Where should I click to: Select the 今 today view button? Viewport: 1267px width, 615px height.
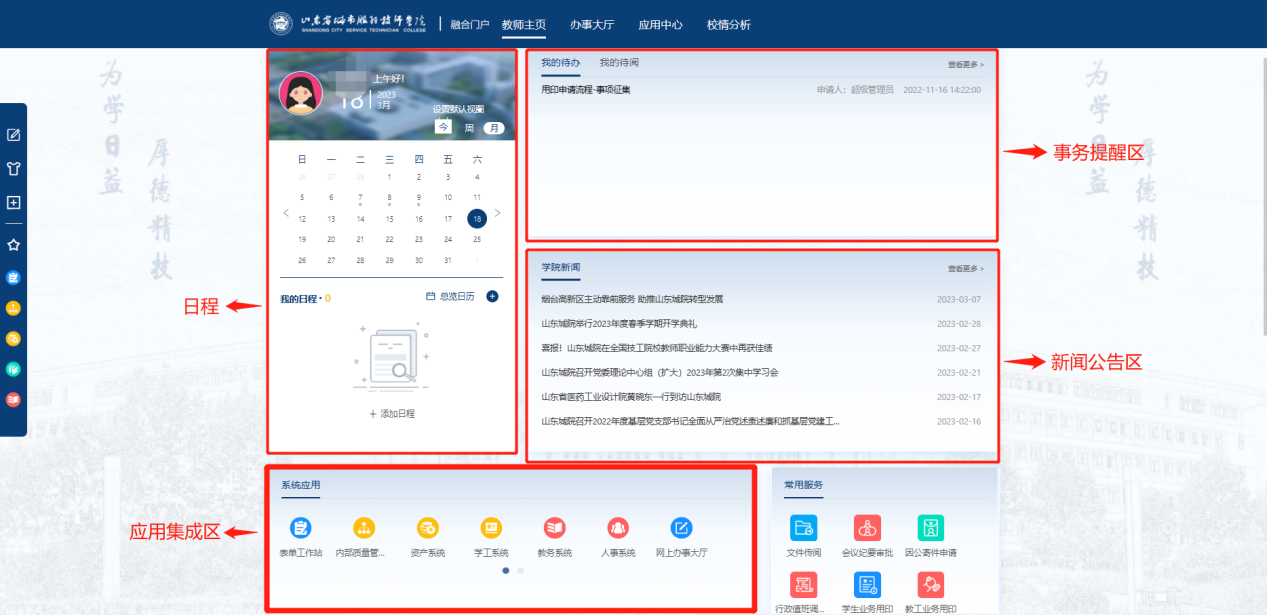coord(442,128)
